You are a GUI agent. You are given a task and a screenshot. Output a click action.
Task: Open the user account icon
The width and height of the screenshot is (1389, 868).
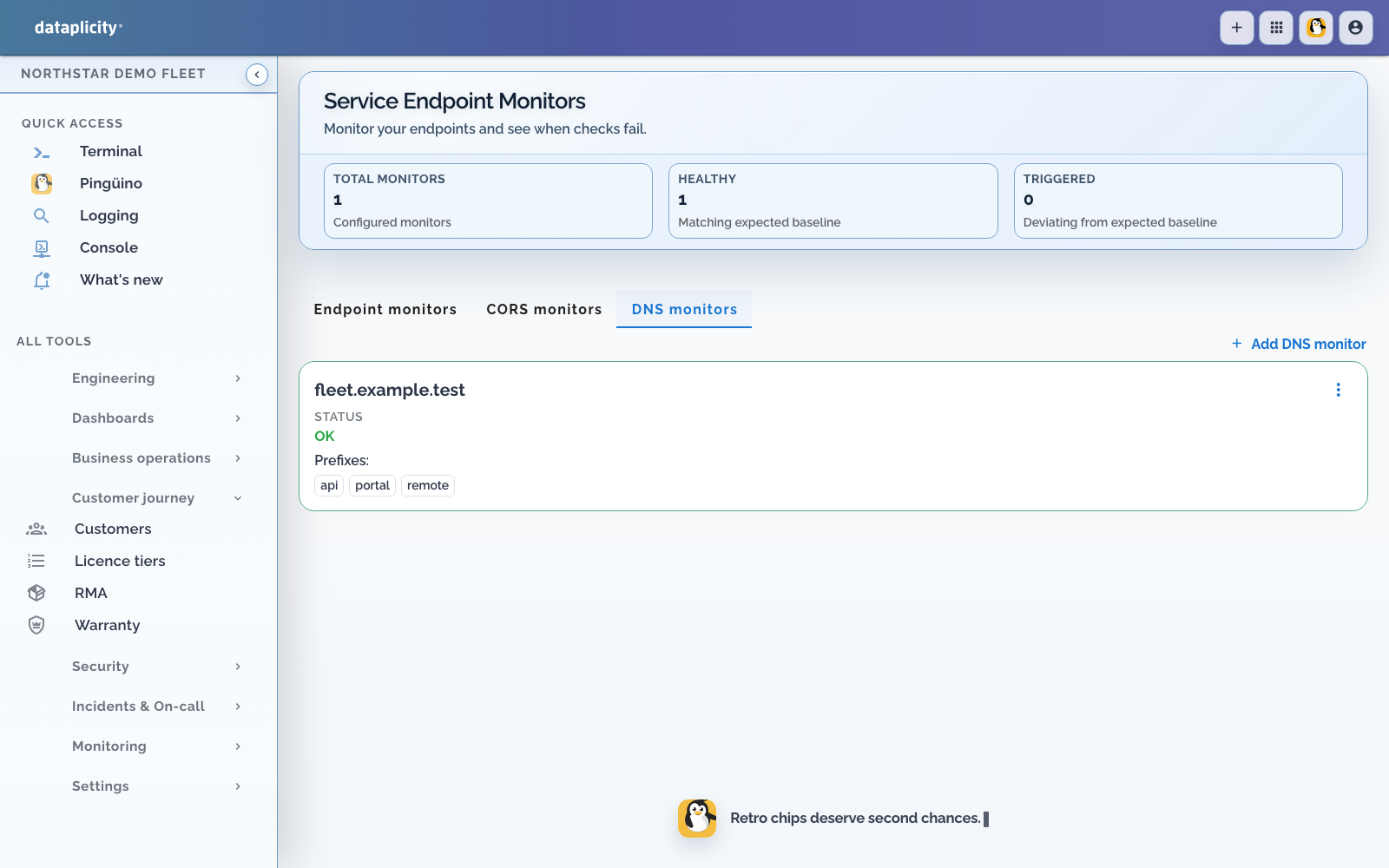(x=1355, y=28)
